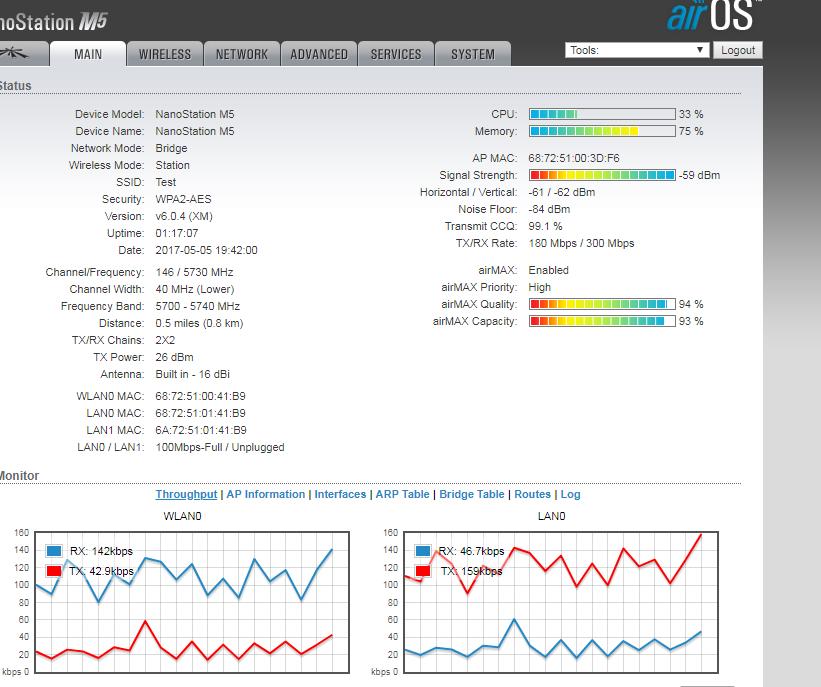Open the AP Information link
The image size is (821, 687).
[265, 494]
